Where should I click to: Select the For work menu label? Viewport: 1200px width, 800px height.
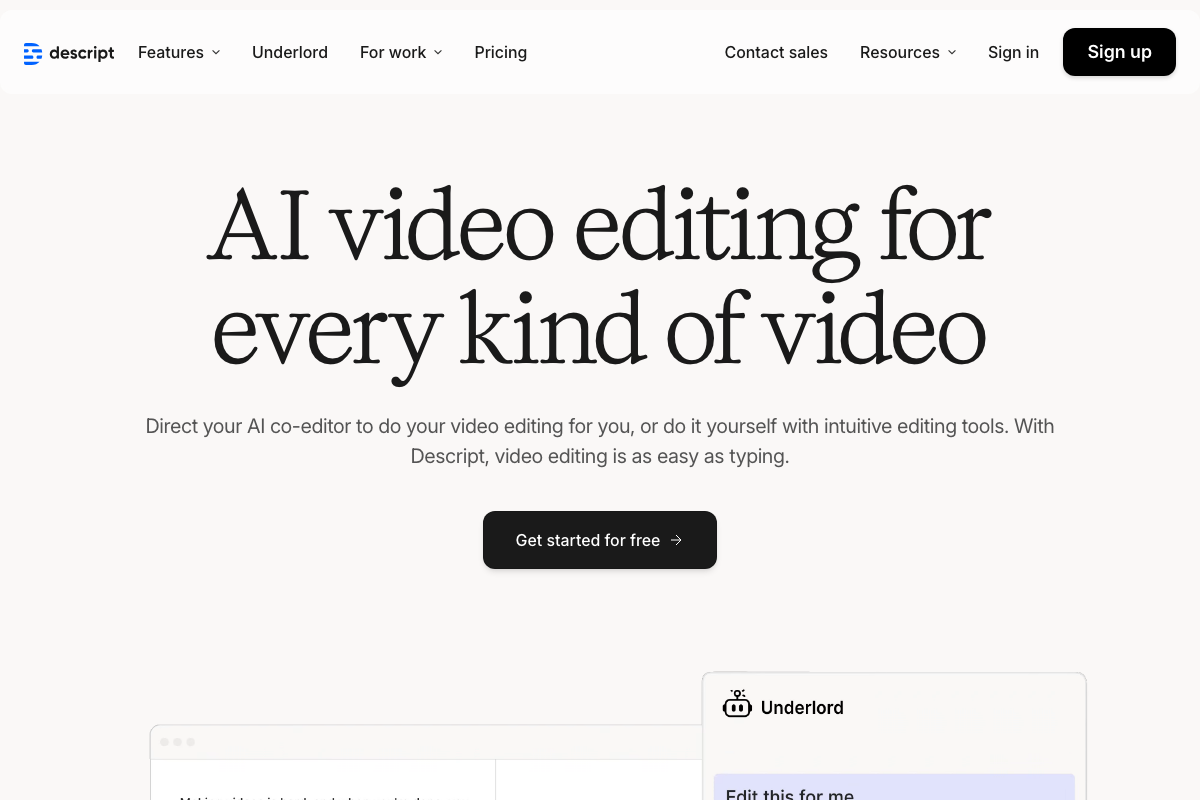click(393, 53)
